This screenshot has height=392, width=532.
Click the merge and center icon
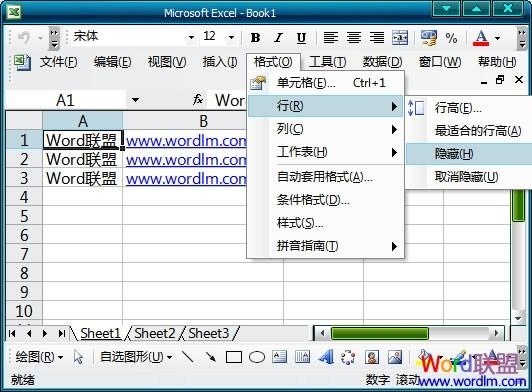(x=400, y=37)
